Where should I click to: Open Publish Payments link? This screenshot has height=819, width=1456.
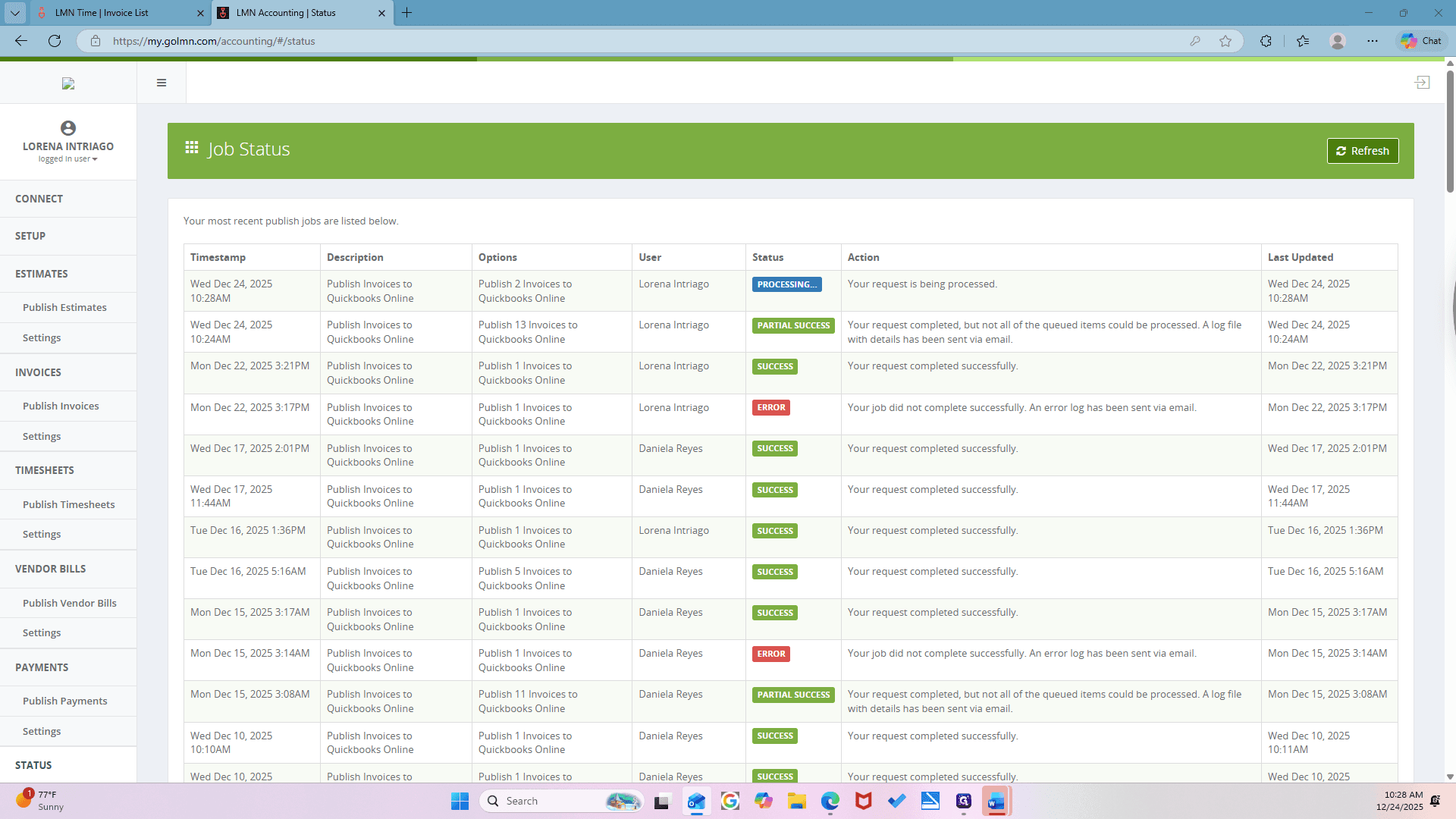coord(64,701)
